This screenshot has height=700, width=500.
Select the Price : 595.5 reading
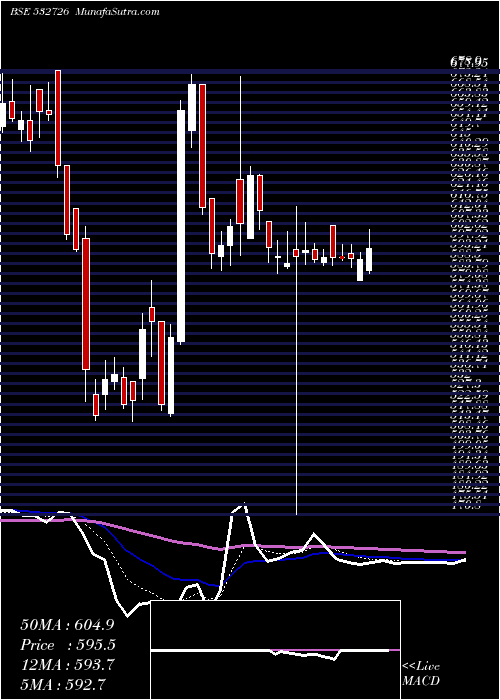tap(67, 645)
